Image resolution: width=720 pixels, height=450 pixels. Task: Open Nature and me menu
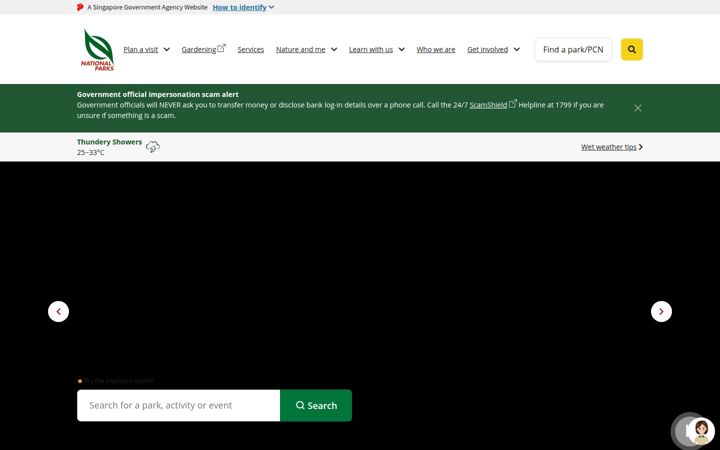(x=300, y=50)
